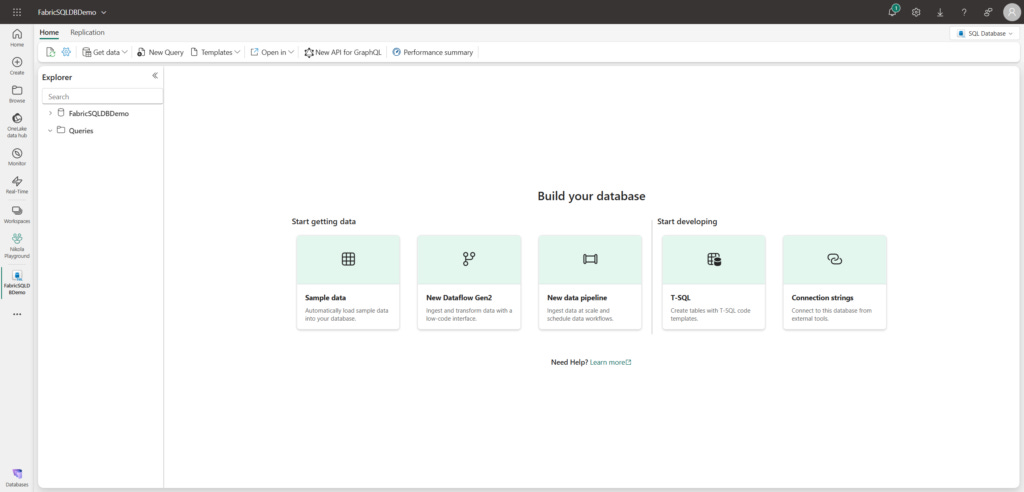
Task: Expand FabricSQLDBDemo node in Explorer
Action: click(50, 113)
